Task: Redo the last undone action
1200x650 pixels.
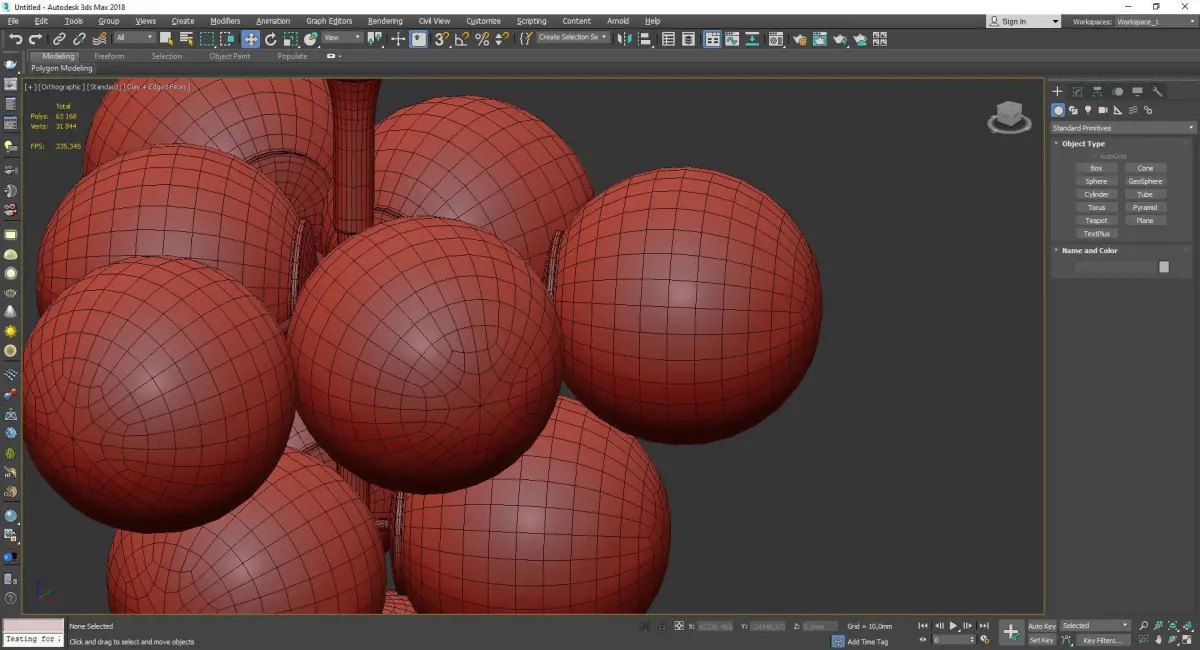Action: (x=35, y=39)
